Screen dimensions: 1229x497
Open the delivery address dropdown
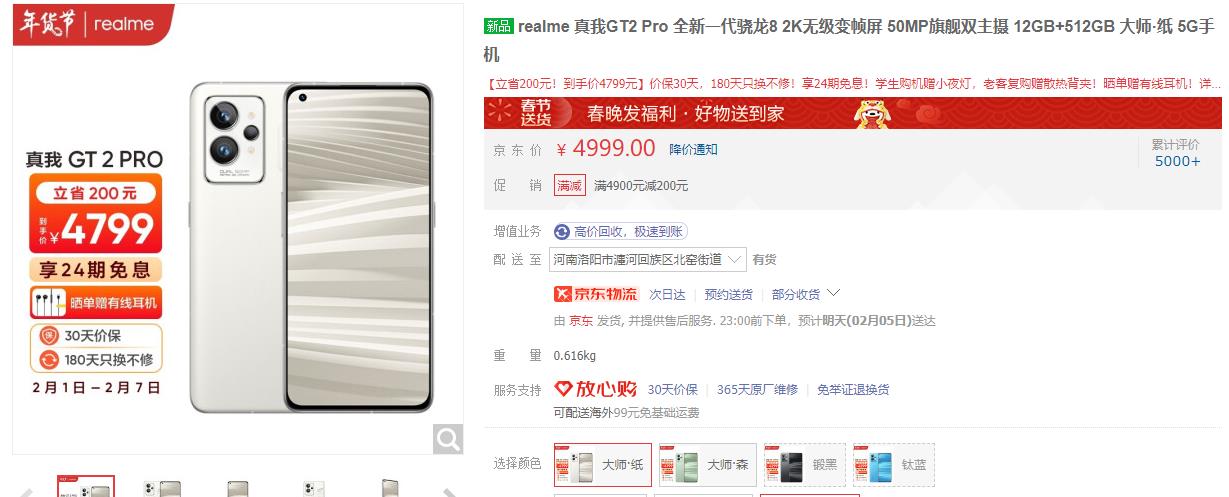(x=648, y=259)
